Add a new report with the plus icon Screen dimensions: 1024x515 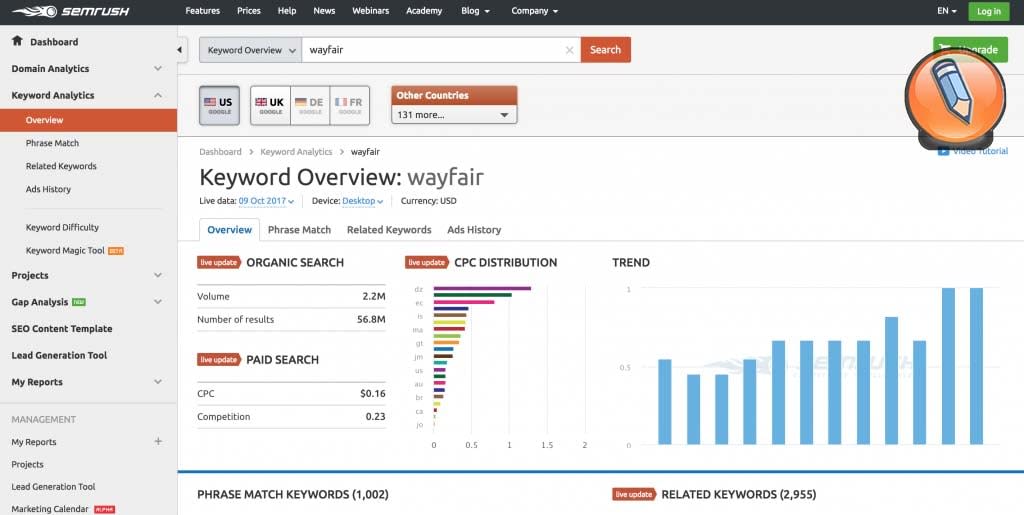pyautogui.click(x=158, y=441)
